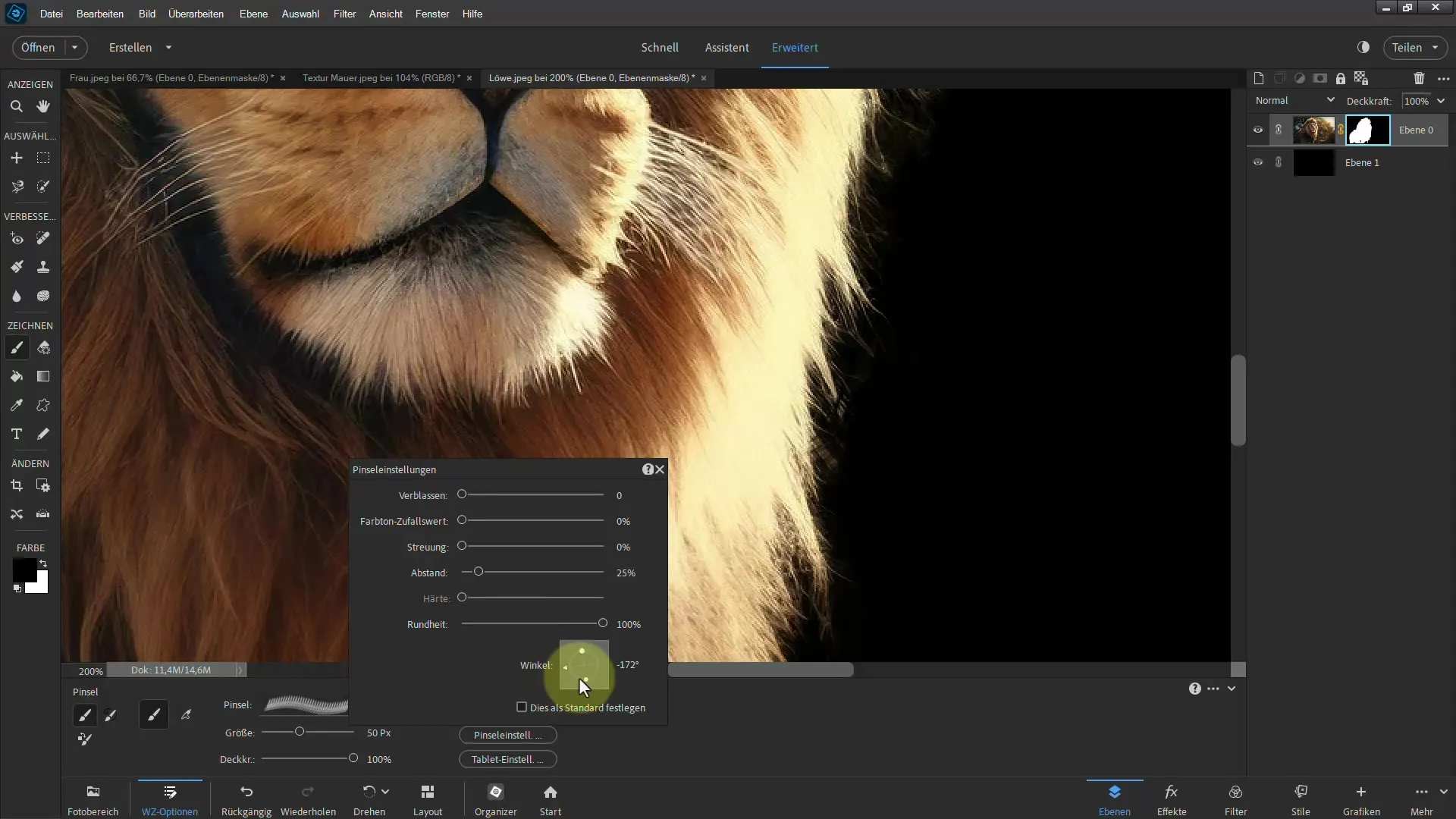Select the Blur drop tool
Screen dimensions: 1456x819
pos(16,296)
